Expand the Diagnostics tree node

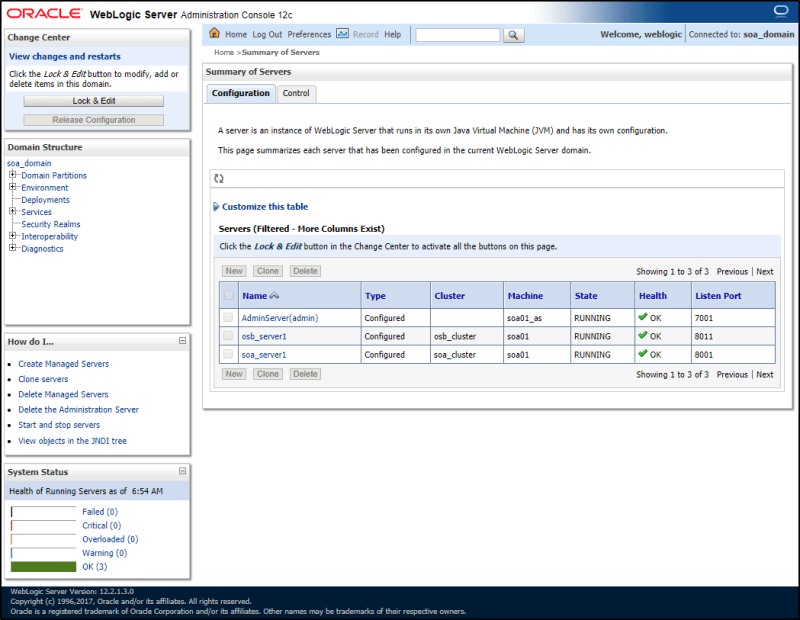click(11, 248)
